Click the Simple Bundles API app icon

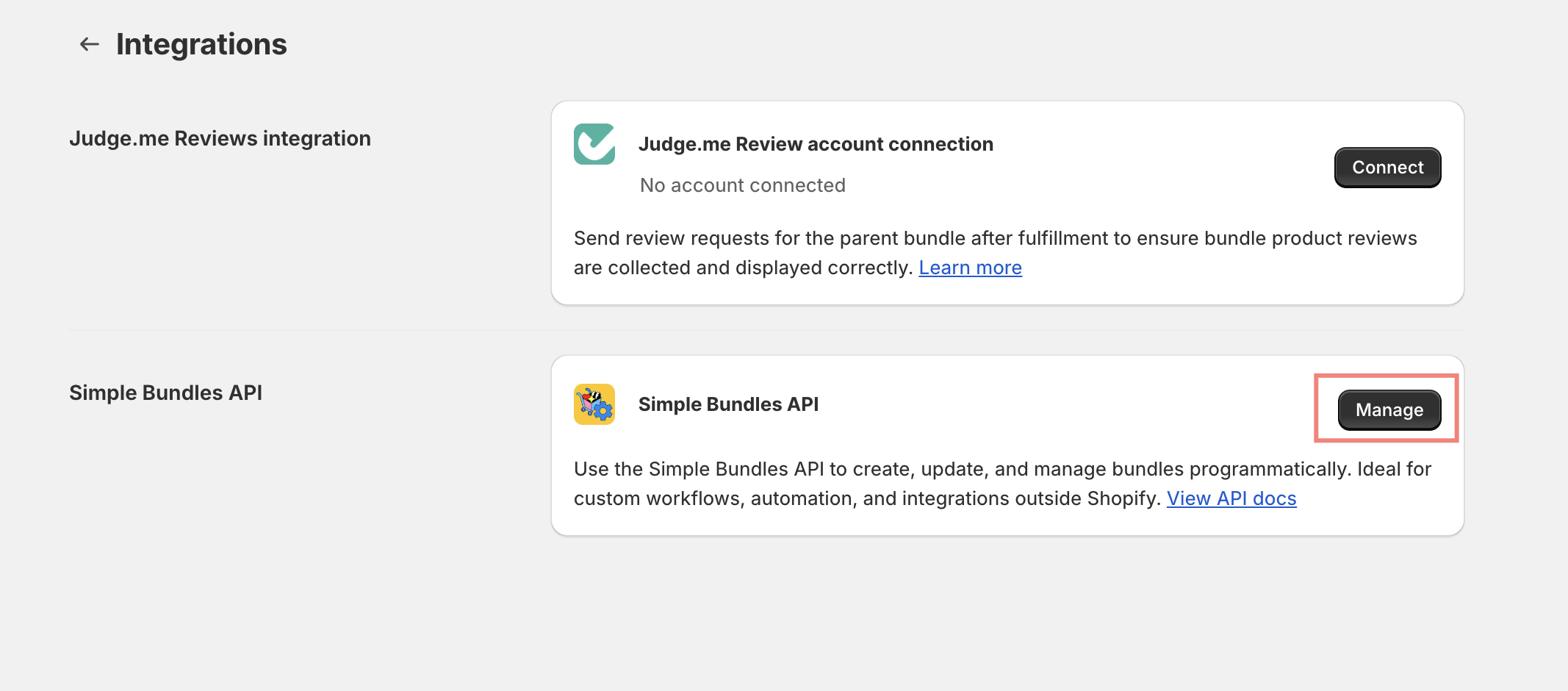pyautogui.click(x=594, y=404)
